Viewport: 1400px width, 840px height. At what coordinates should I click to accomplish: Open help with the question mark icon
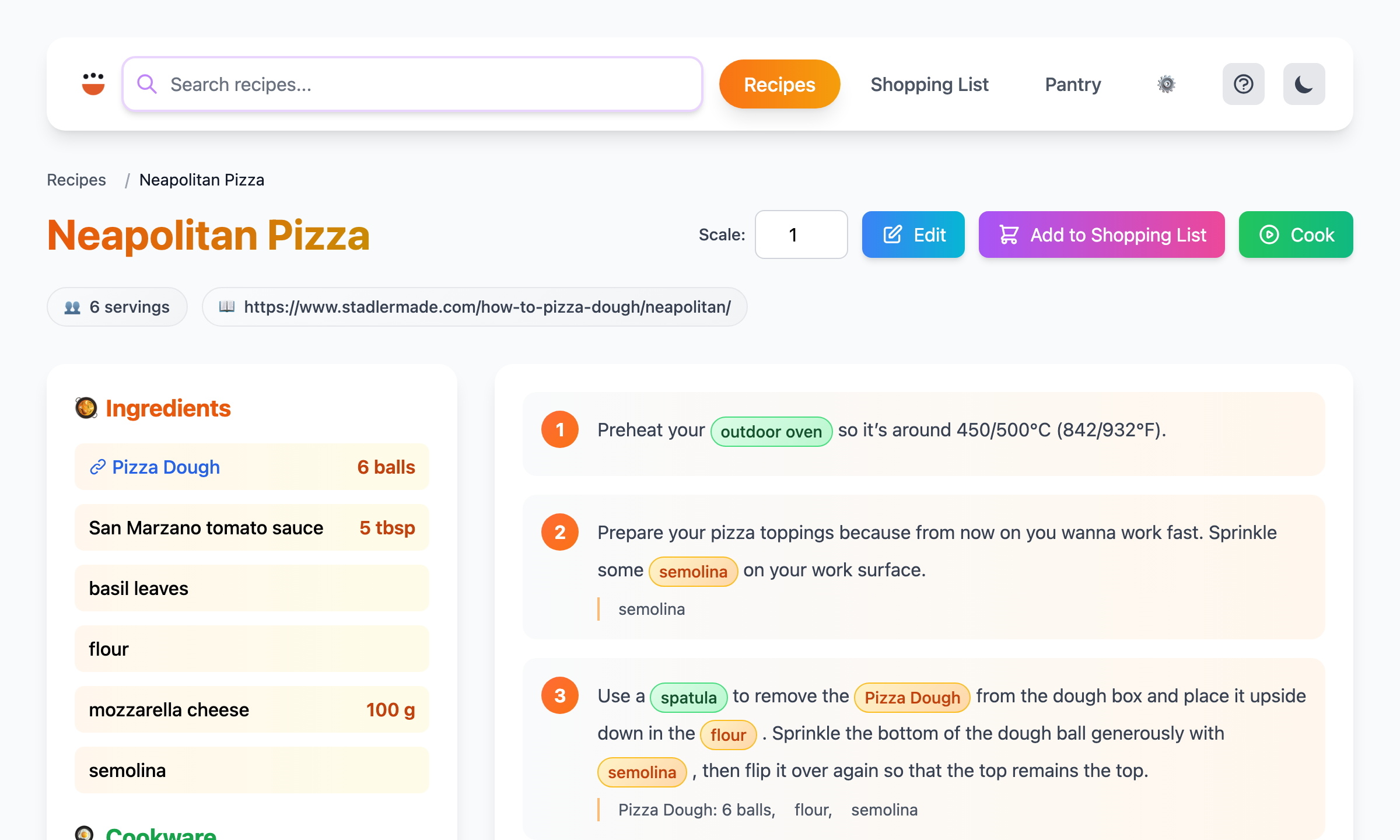1243,84
